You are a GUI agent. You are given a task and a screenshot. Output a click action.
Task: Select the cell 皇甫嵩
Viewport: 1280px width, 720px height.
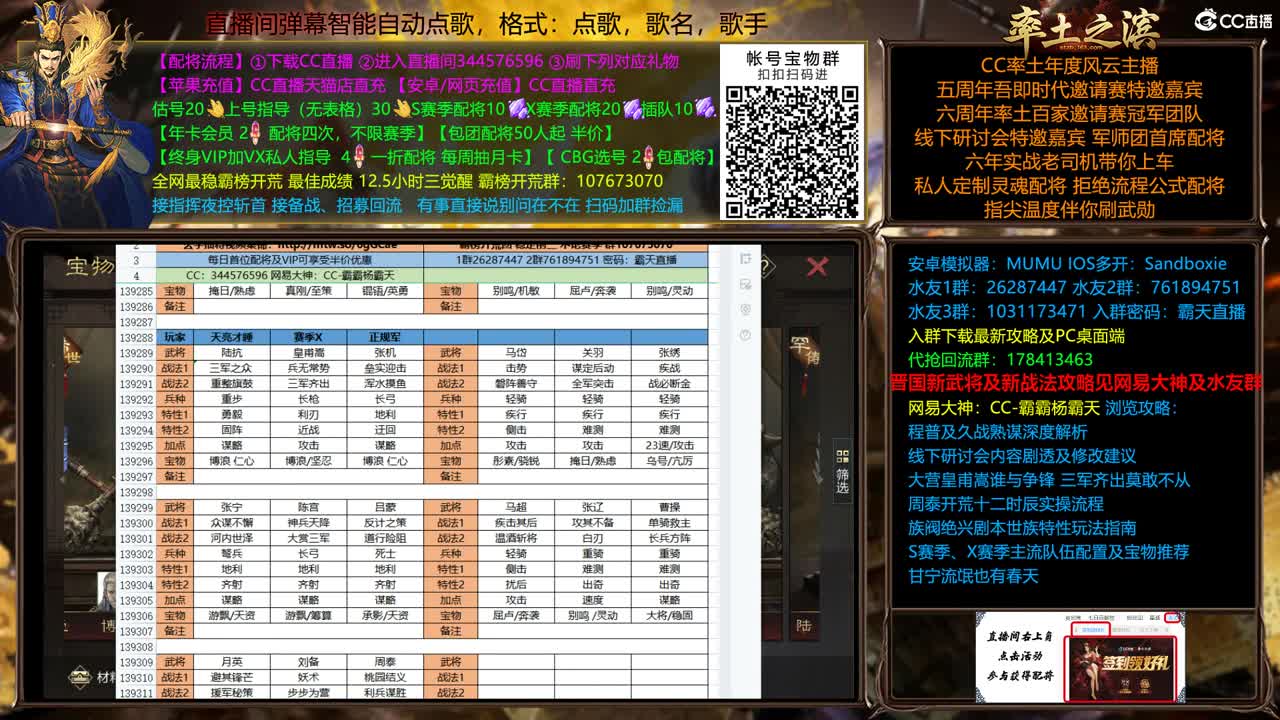coord(309,353)
